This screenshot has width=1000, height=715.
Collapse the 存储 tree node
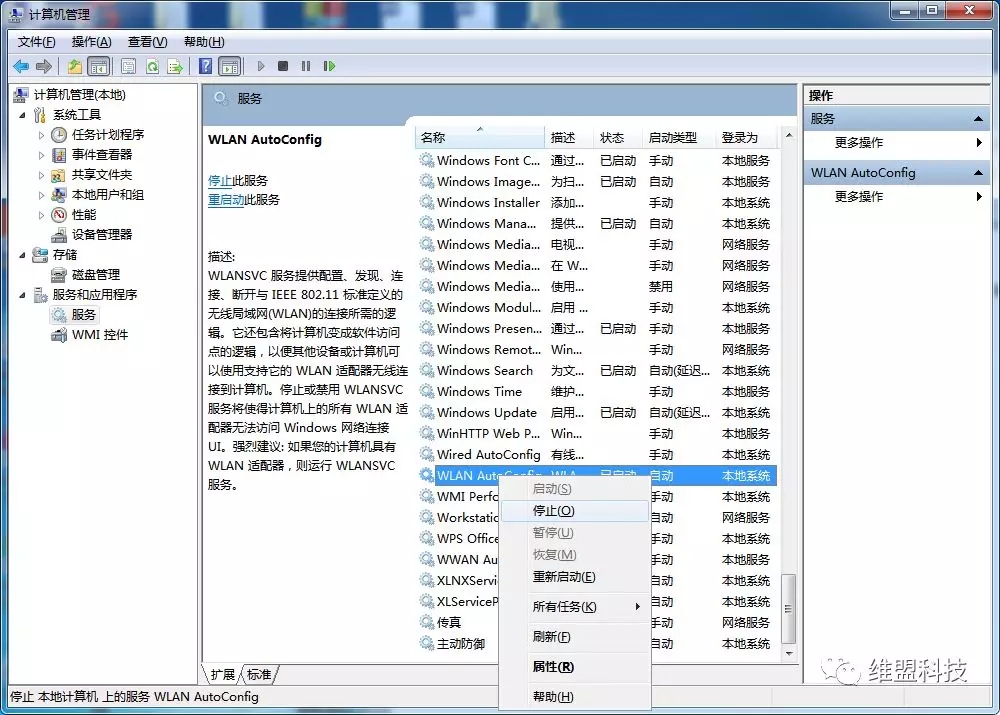22,255
